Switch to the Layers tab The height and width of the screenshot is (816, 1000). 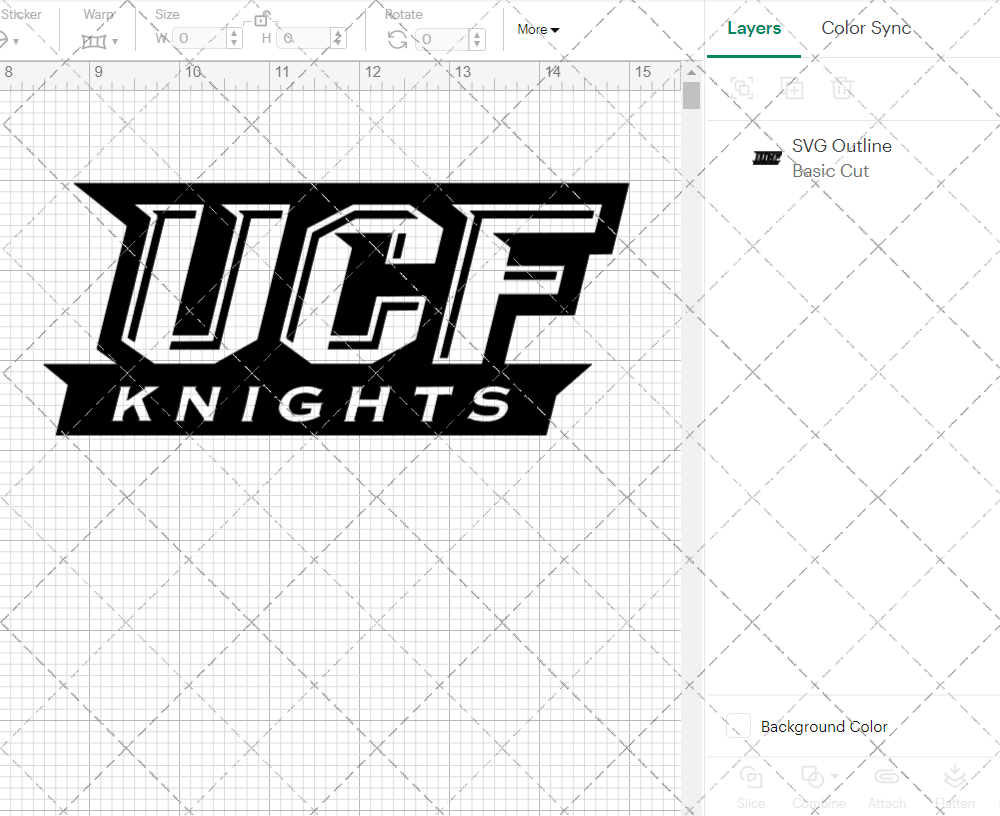[754, 28]
